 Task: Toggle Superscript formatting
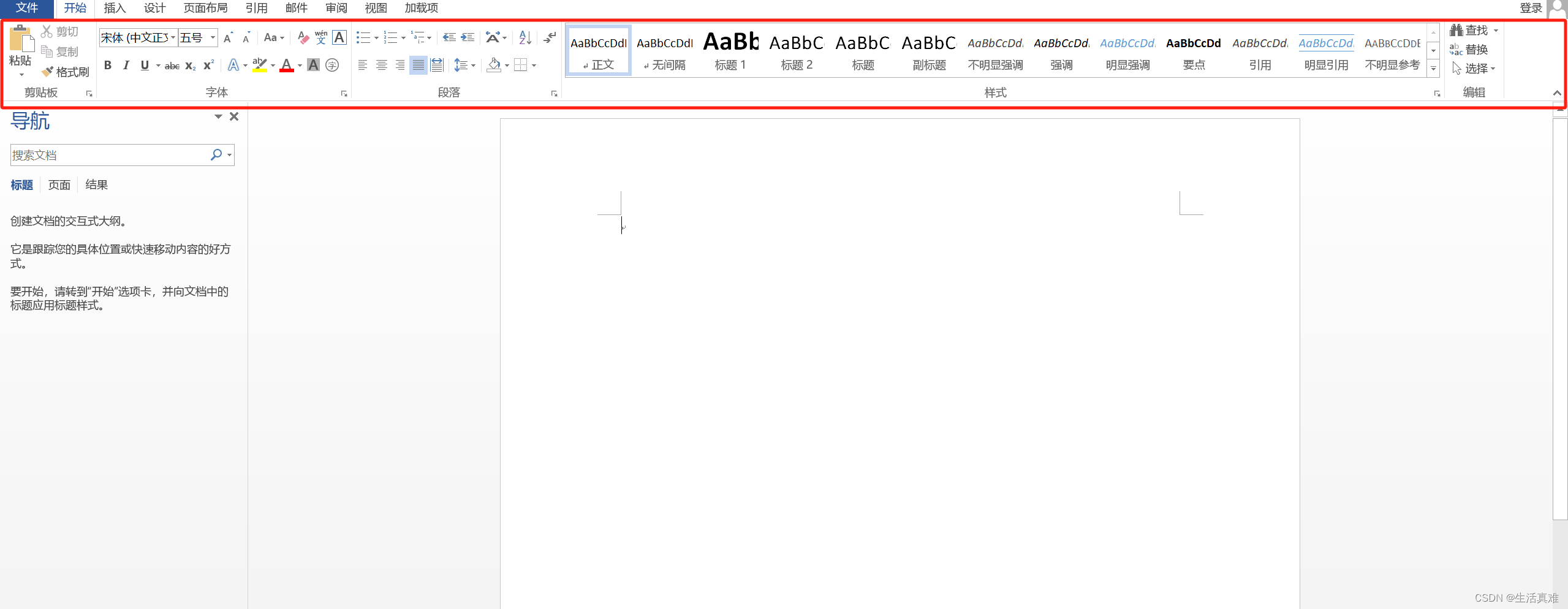[x=209, y=65]
